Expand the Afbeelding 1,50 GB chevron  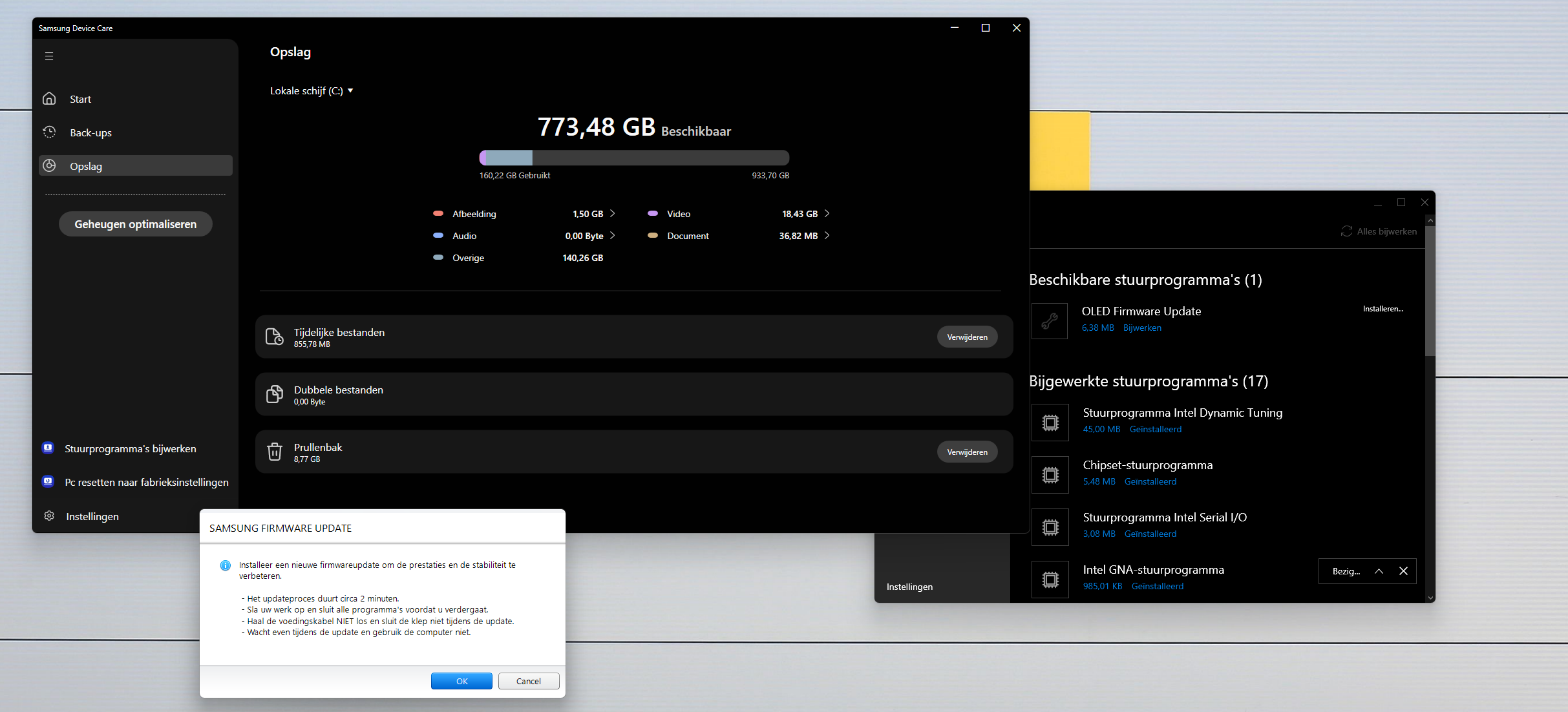(612, 213)
